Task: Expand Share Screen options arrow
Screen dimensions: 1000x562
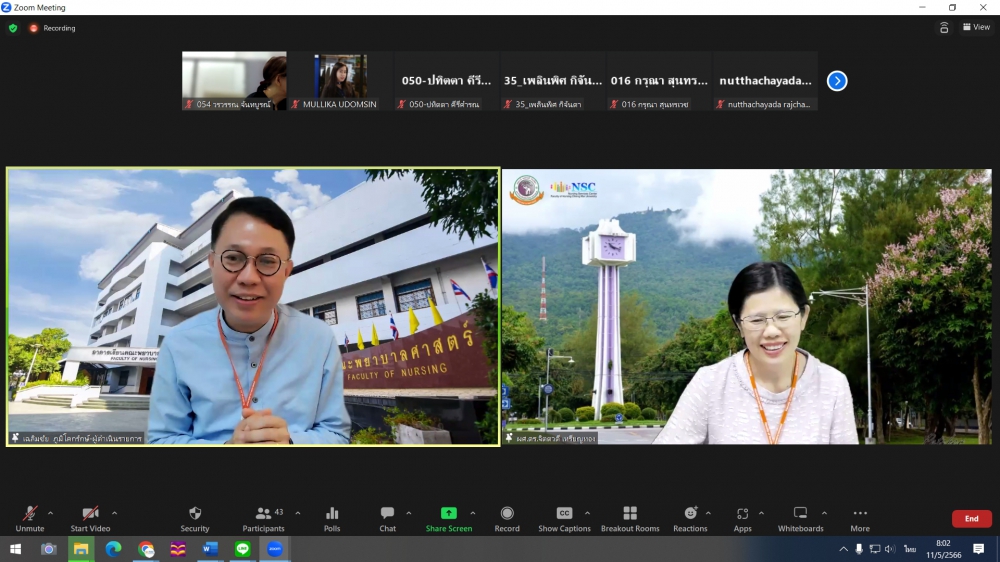Action: [x=473, y=513]
